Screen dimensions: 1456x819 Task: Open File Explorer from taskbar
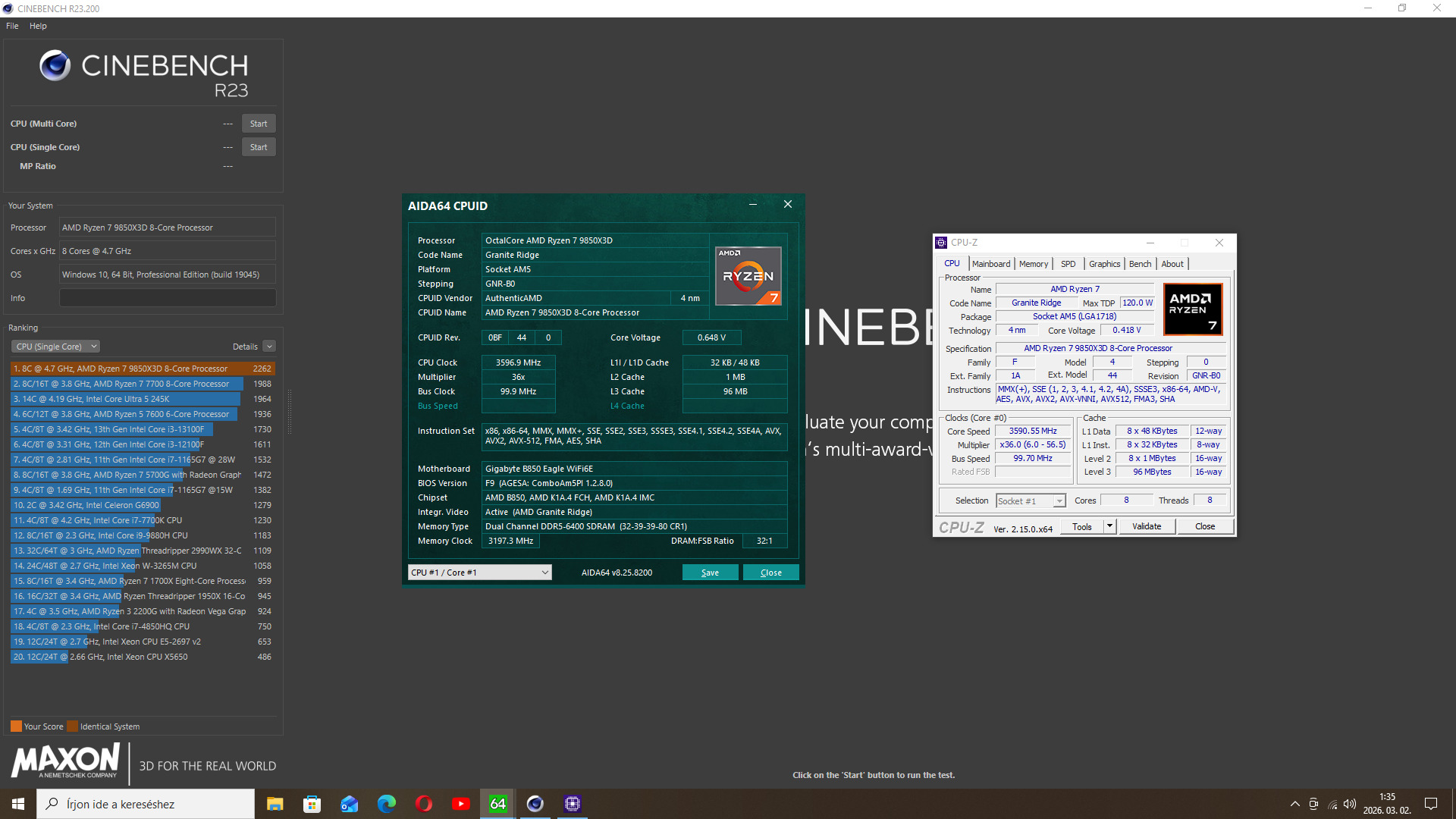pos(275,804)
